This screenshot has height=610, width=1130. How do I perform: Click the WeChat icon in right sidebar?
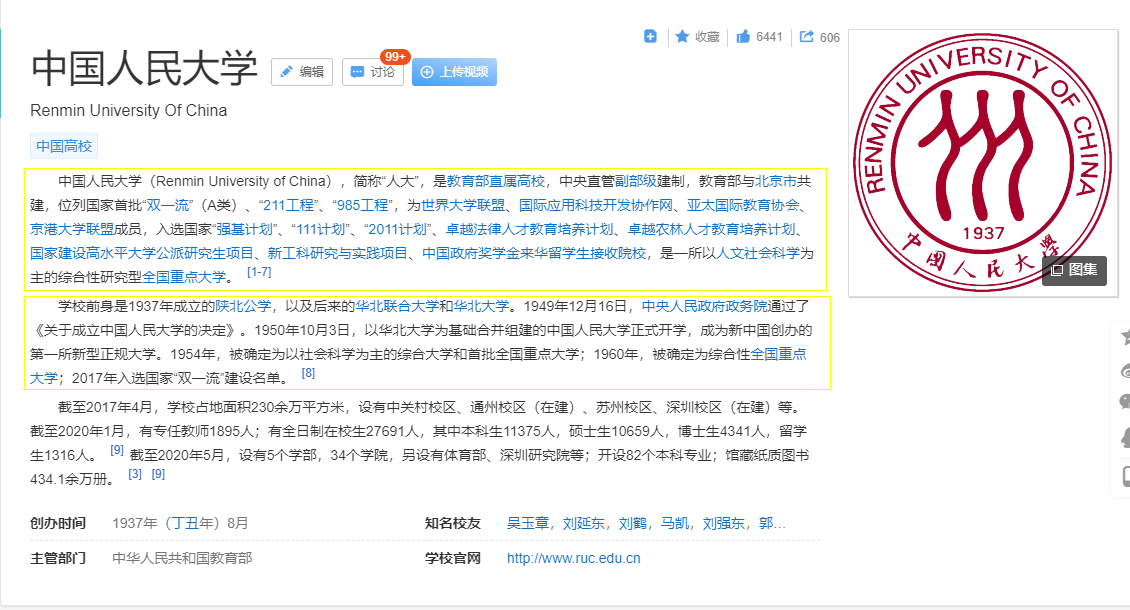pos(1125,403)
